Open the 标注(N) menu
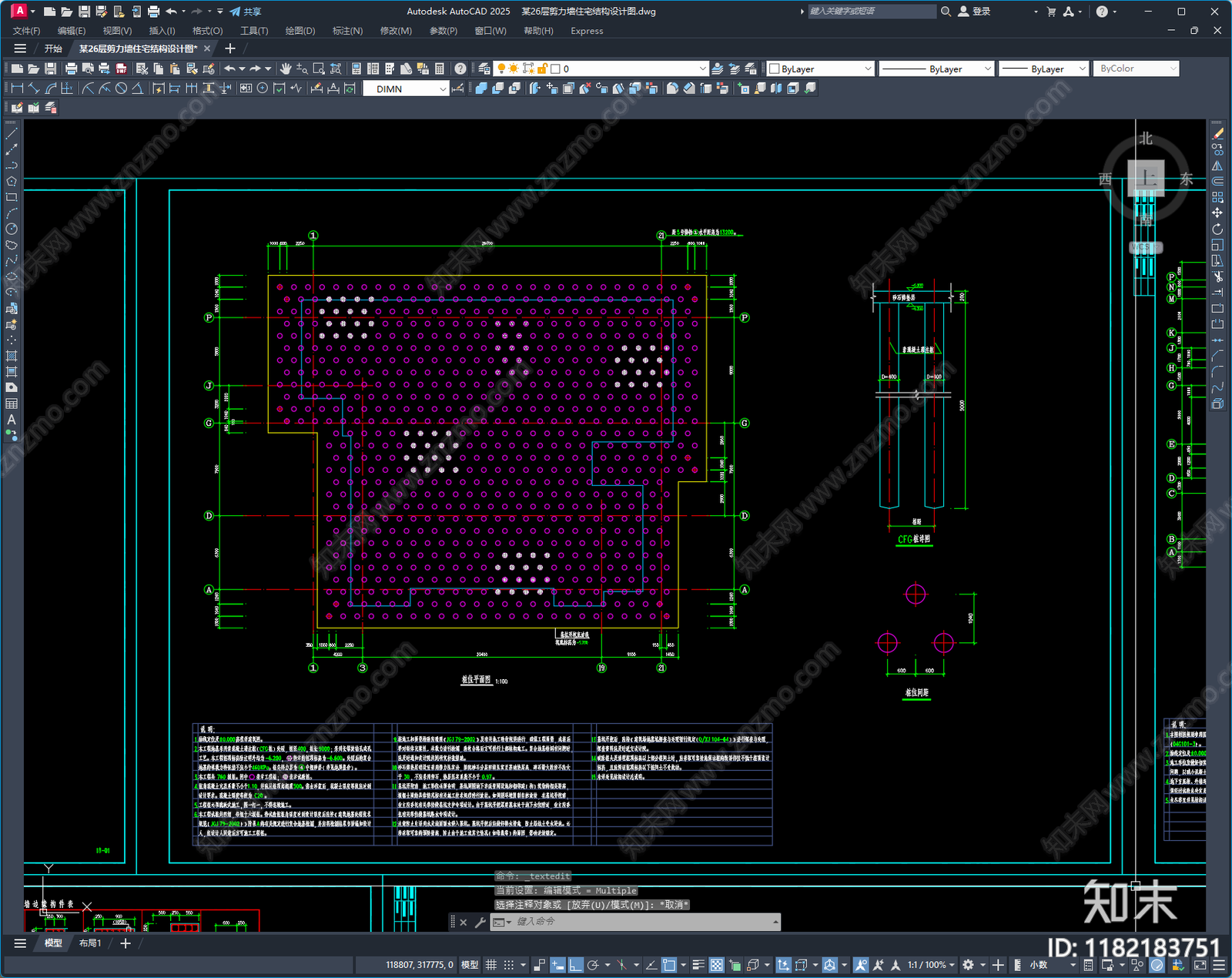1232x978 pixels. [x=347, y=31]
